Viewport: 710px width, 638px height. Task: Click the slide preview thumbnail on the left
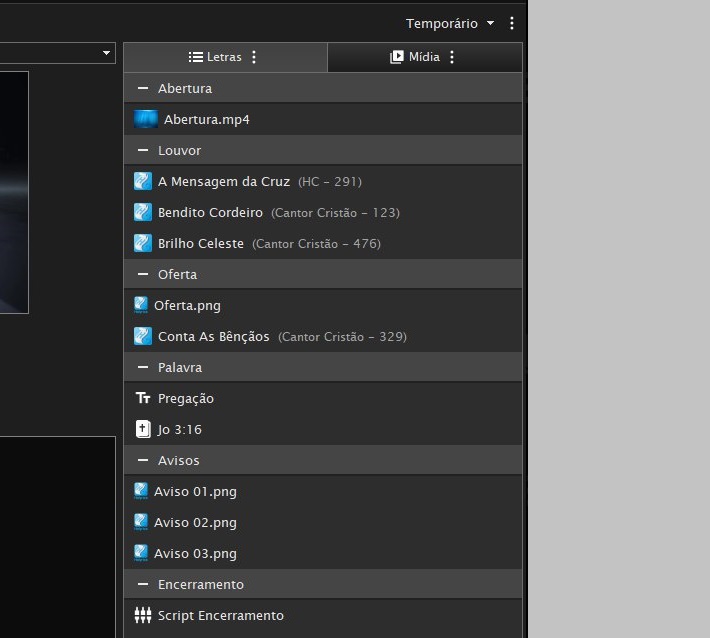14,192
